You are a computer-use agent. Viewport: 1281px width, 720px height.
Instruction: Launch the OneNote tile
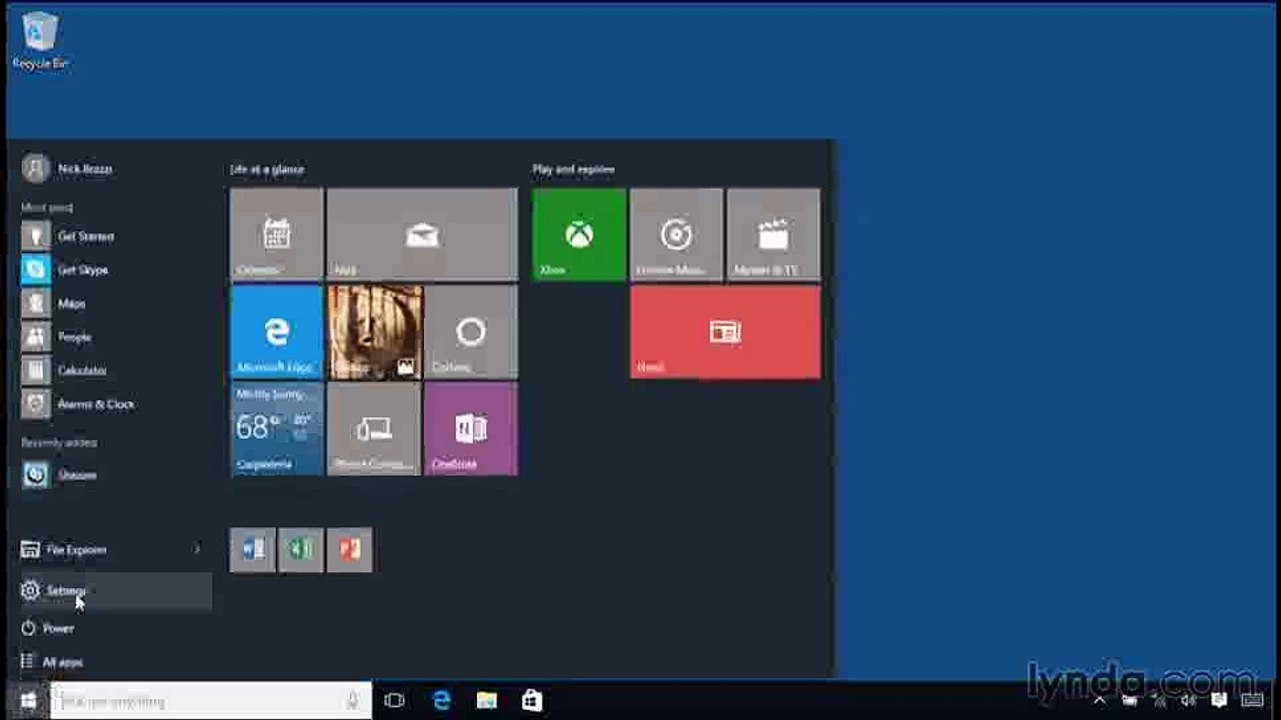click(471, 429)
